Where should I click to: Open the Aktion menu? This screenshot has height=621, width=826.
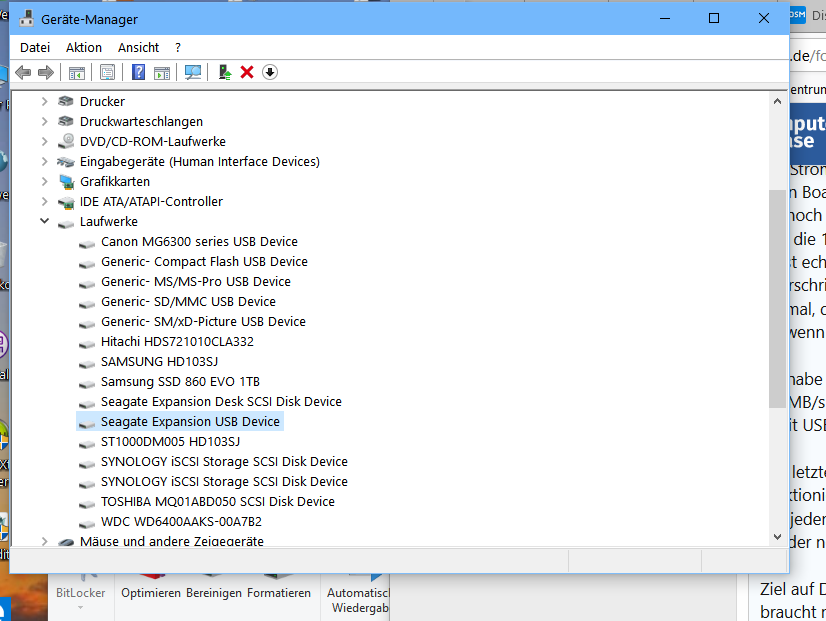tap(84, 47)
